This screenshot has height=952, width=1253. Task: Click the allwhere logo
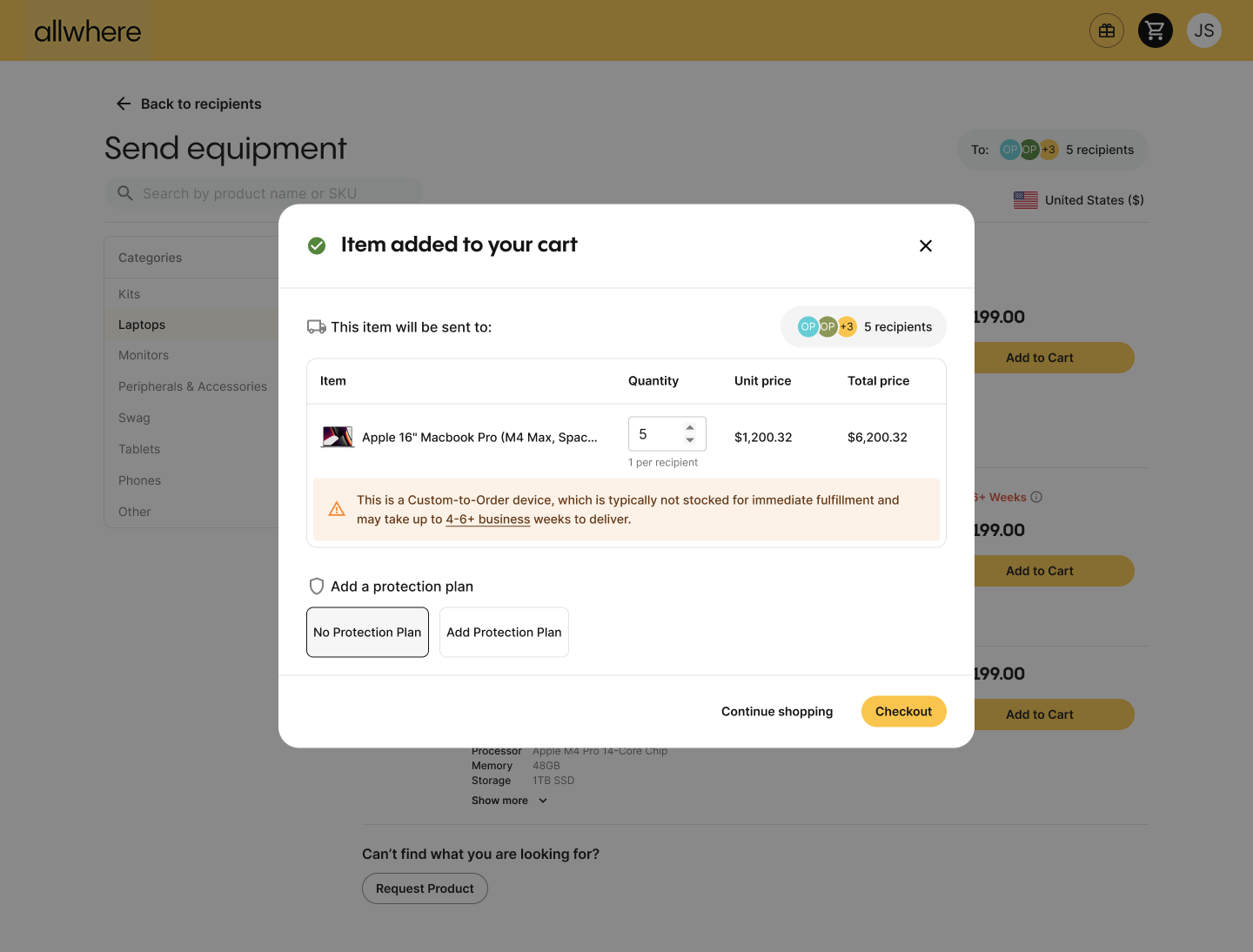tap(88, 31)
